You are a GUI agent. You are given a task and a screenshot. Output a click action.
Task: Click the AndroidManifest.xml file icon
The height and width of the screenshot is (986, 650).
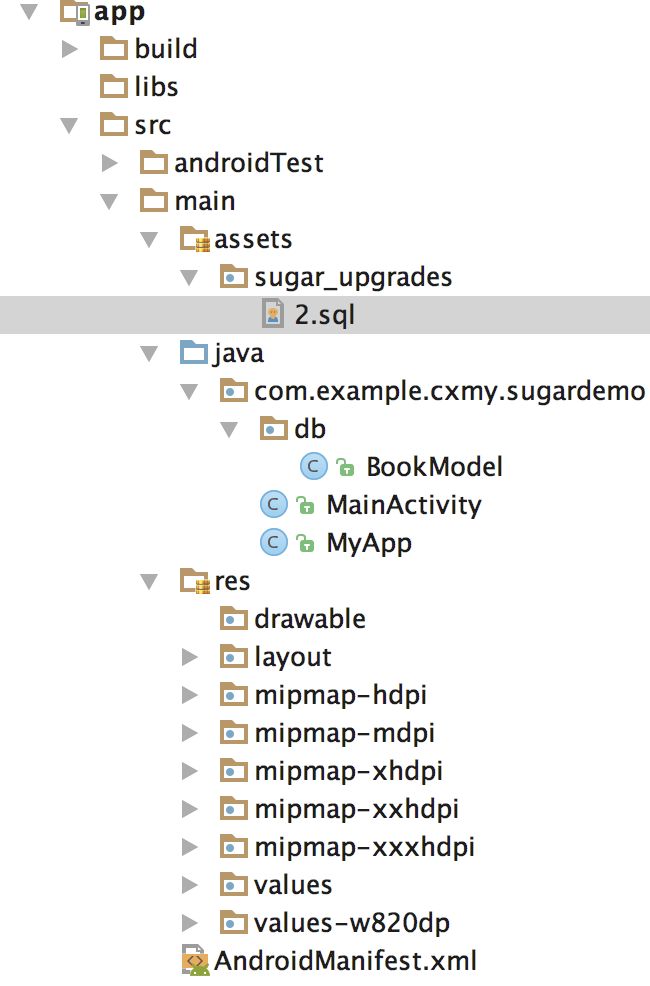[x=196, y=960]
